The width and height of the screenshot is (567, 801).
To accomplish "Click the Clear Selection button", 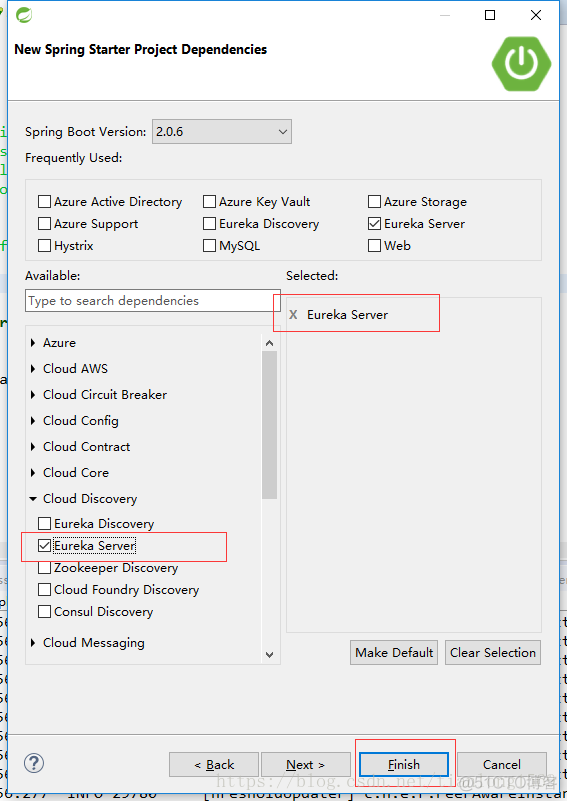I will coord(493,652).
